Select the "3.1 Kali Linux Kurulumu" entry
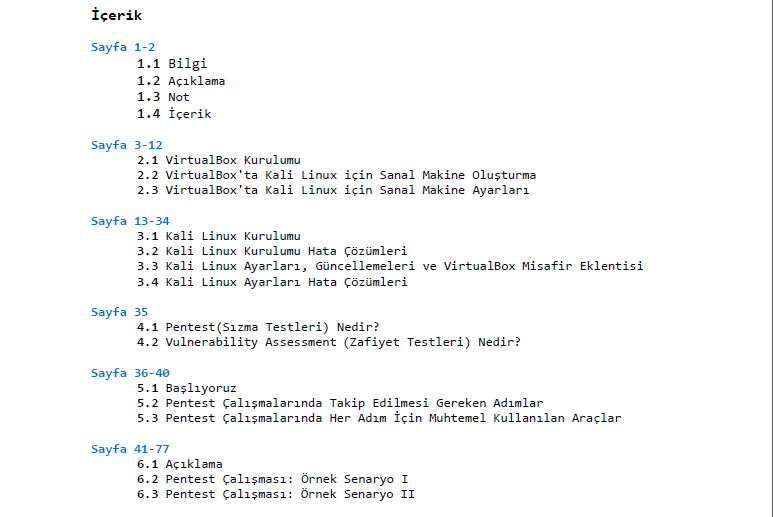773x517 pixels. tap(219, 236)
